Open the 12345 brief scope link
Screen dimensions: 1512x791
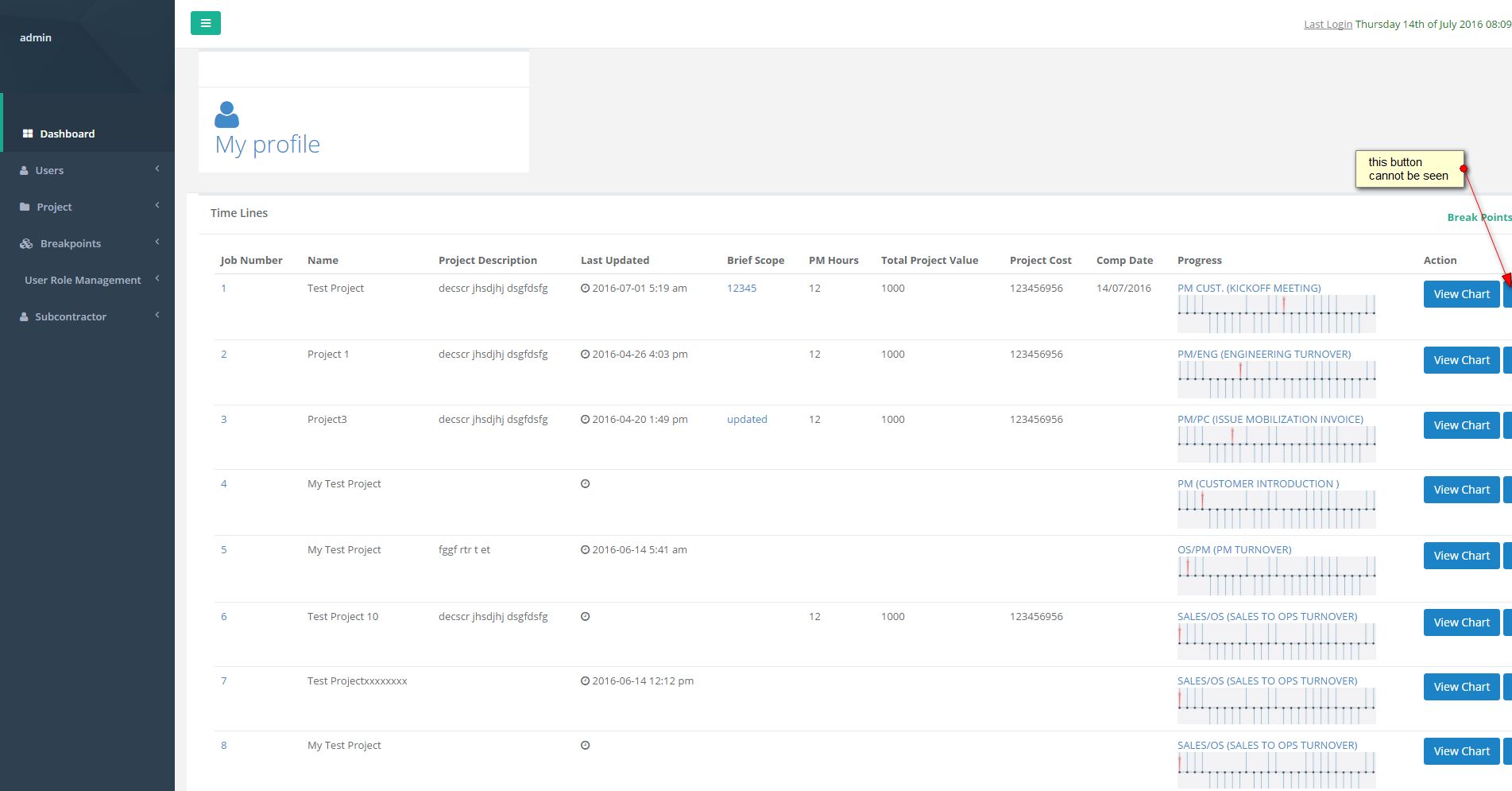click(741, 288)
